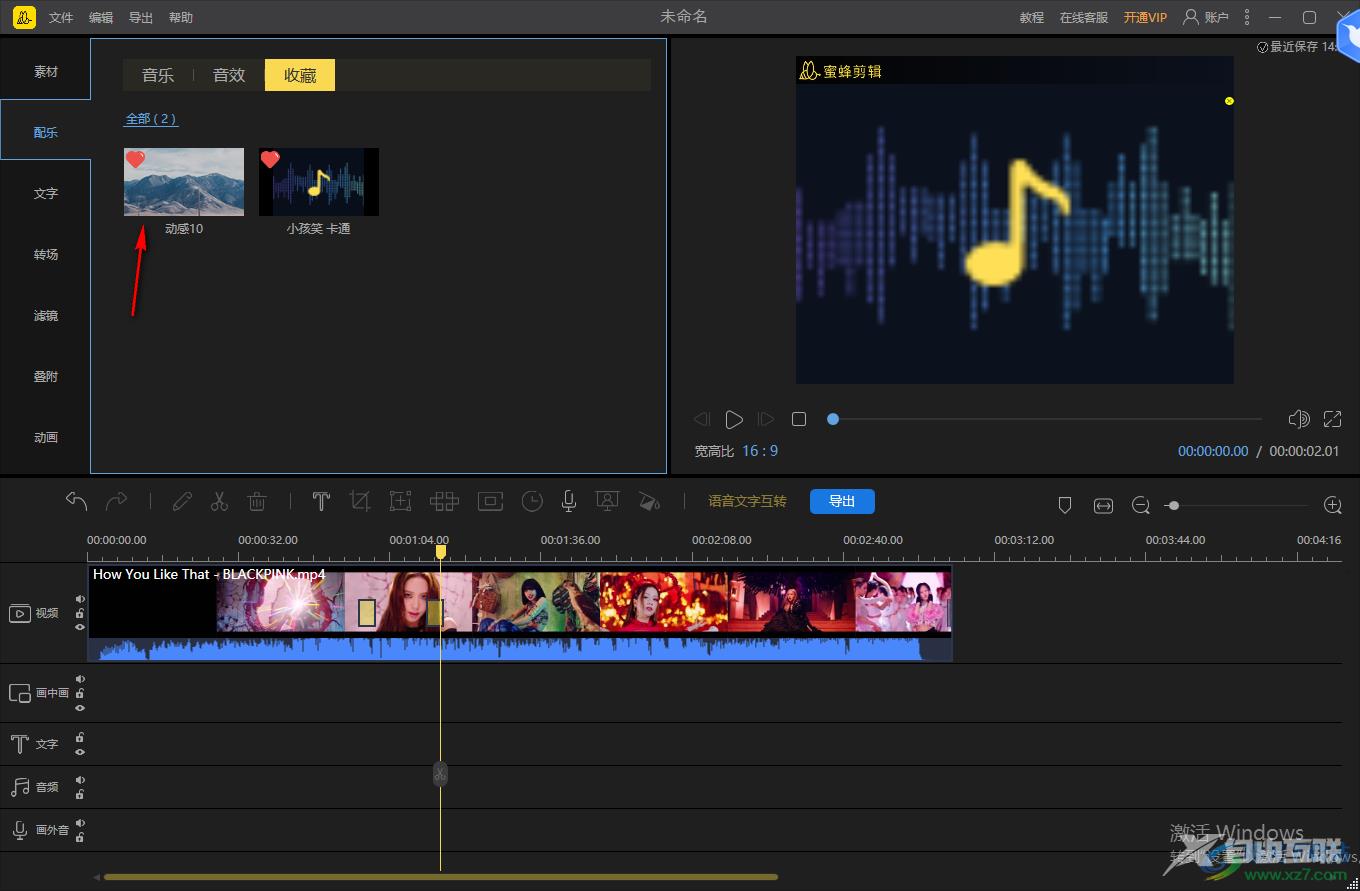Mute the 音频 track
The width and height of the screenshot is (1360, 891).
pos(80,780)
